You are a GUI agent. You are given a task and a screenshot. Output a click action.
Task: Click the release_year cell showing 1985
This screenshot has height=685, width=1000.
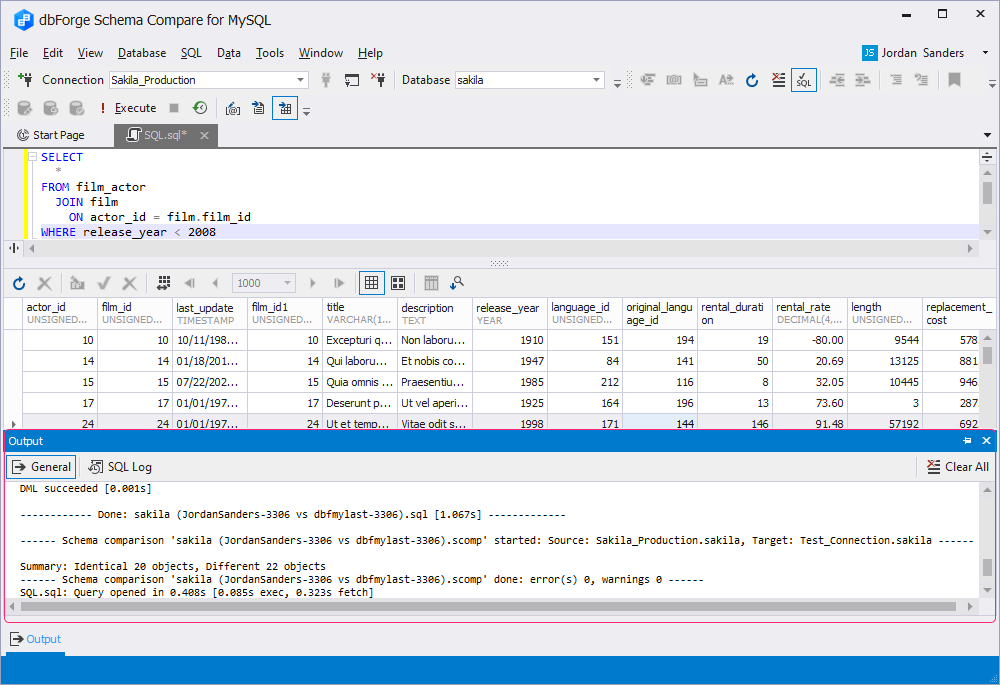510,382
